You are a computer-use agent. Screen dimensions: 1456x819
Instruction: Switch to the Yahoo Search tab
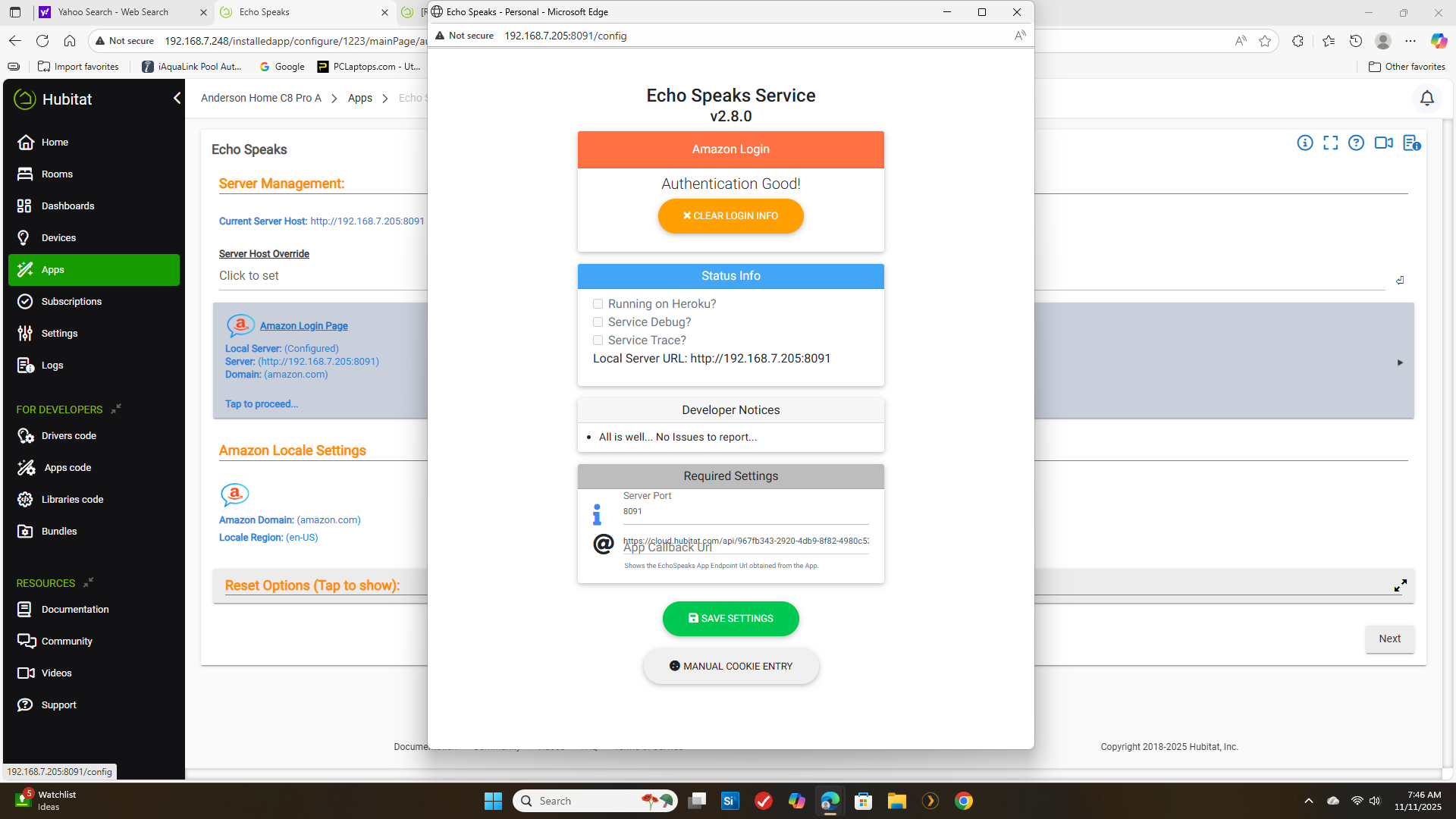[x=114, y=12]
